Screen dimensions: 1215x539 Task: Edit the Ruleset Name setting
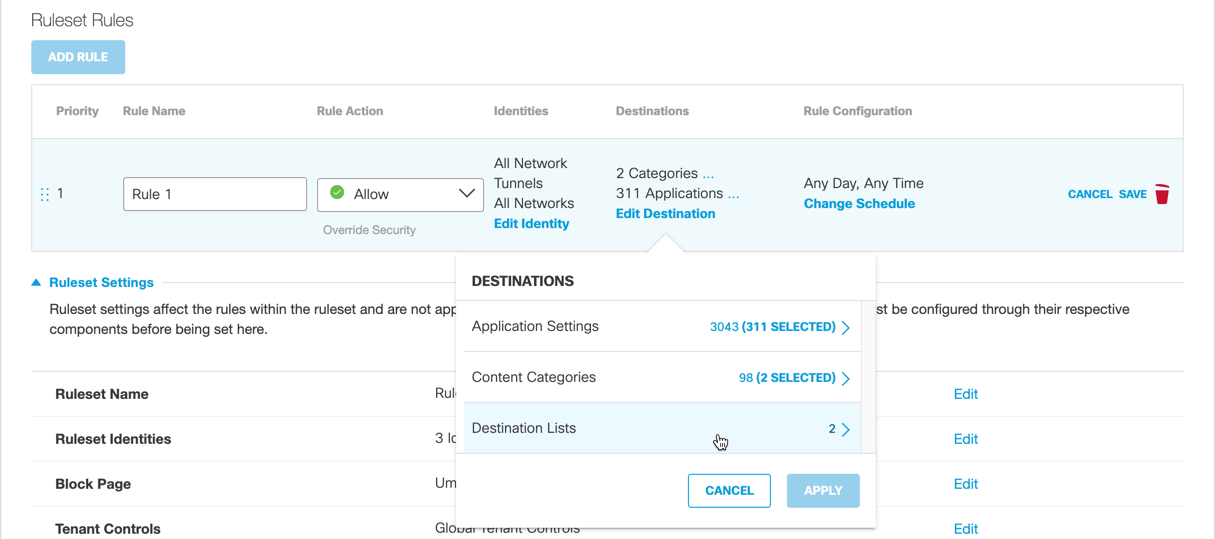click(x=965, y=394)
